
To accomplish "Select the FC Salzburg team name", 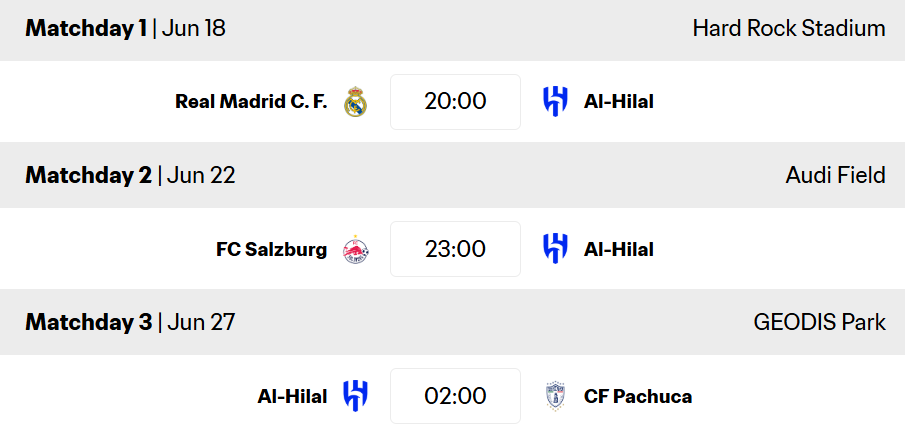I will point(271,249).
